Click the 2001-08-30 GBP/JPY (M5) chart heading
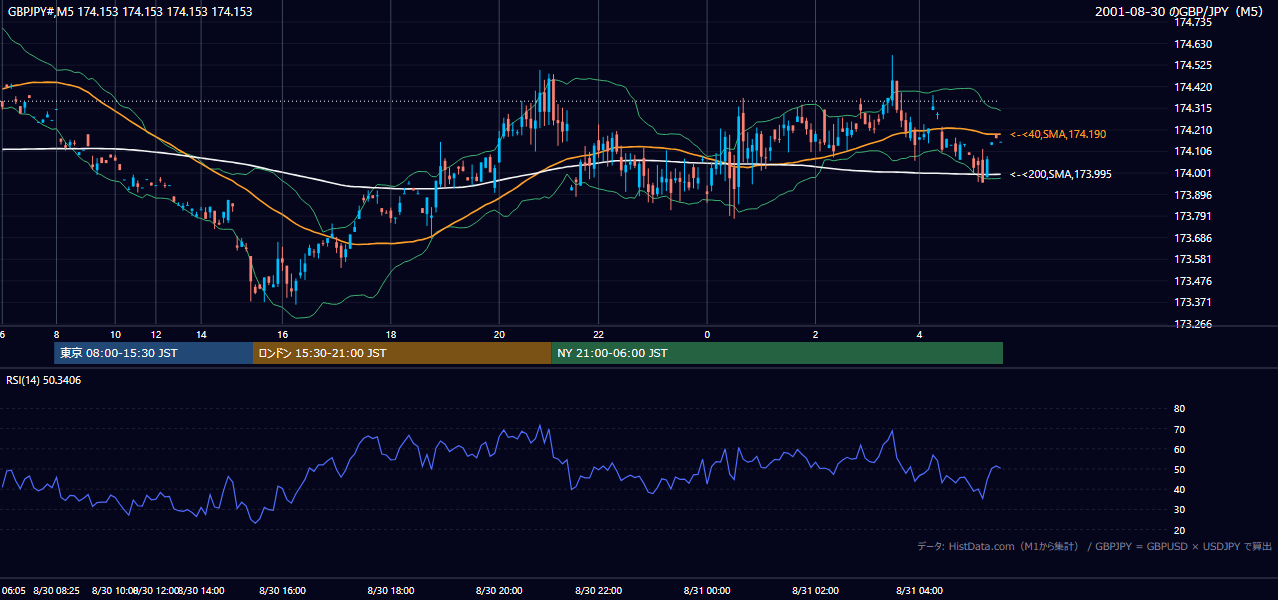This screenshot has width=1278, height=600. pos(1180,12)
